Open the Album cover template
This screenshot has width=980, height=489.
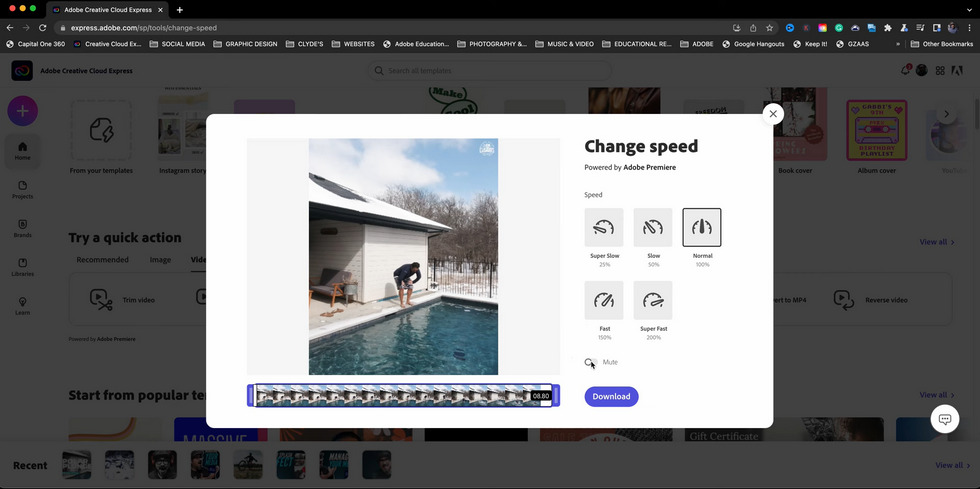[x=876, y=136]
